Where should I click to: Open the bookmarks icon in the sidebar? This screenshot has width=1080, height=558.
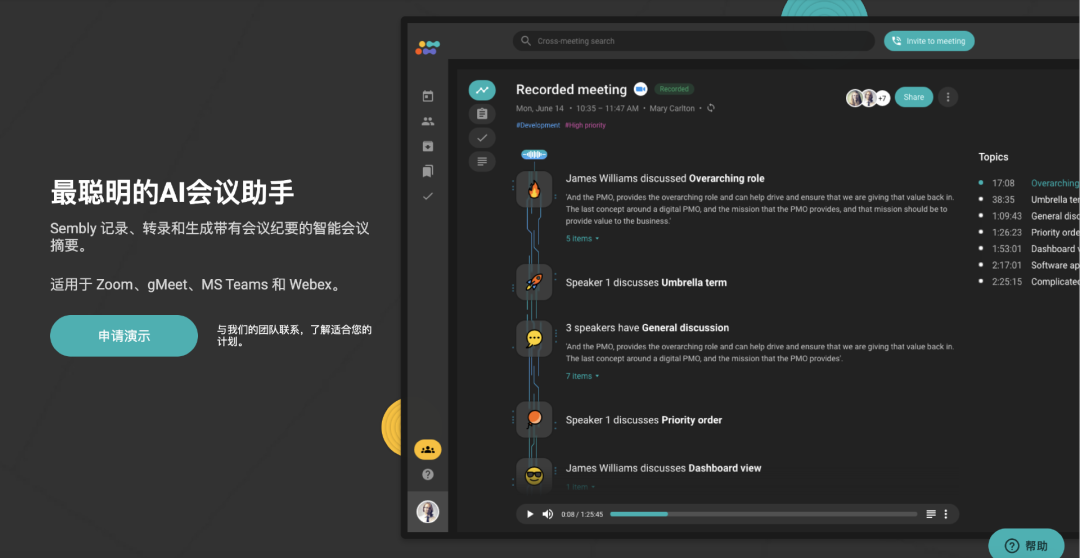click(x=428, y=171)
